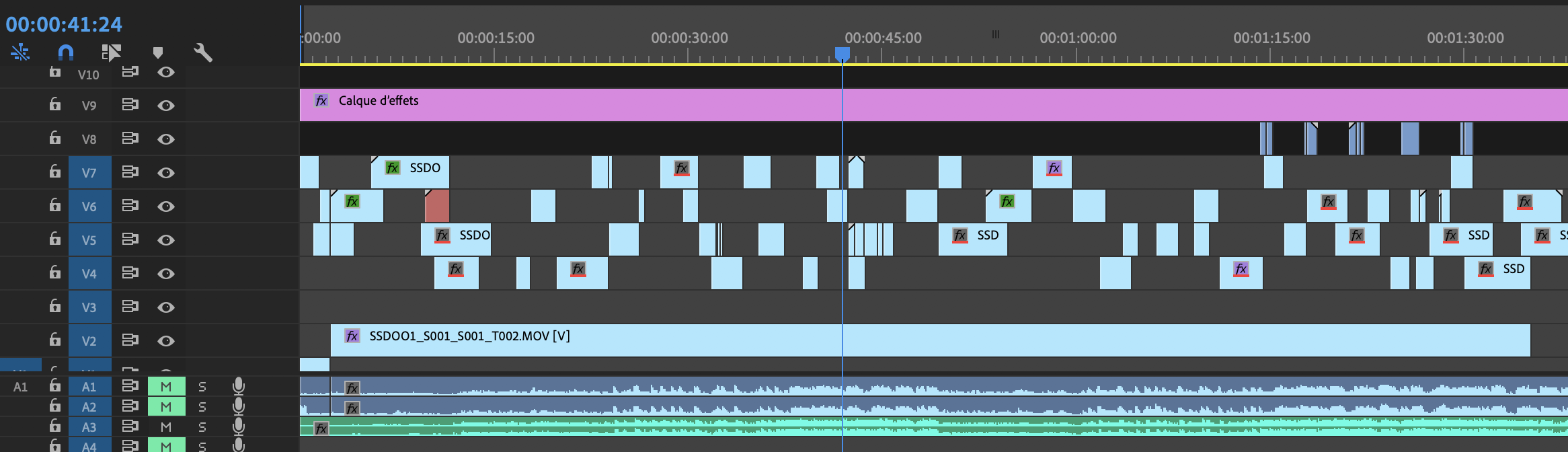Hide the V7 track output
The width and height of the screenshot is (1568, 452).
[166, 173]
